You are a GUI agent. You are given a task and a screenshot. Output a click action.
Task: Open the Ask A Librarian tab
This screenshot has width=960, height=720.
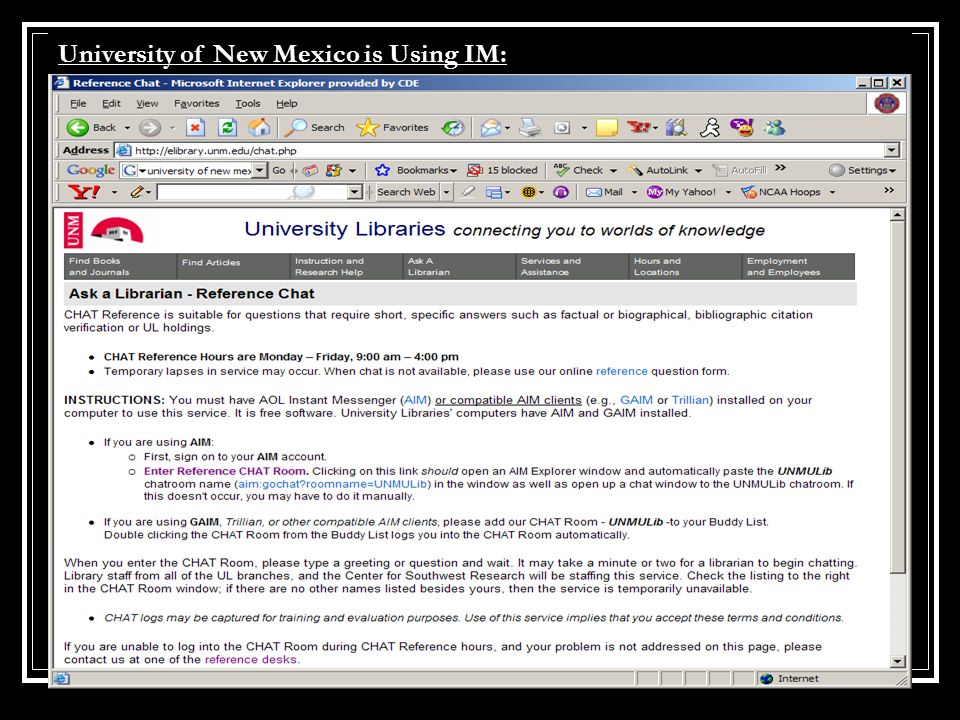coord(459,266)
